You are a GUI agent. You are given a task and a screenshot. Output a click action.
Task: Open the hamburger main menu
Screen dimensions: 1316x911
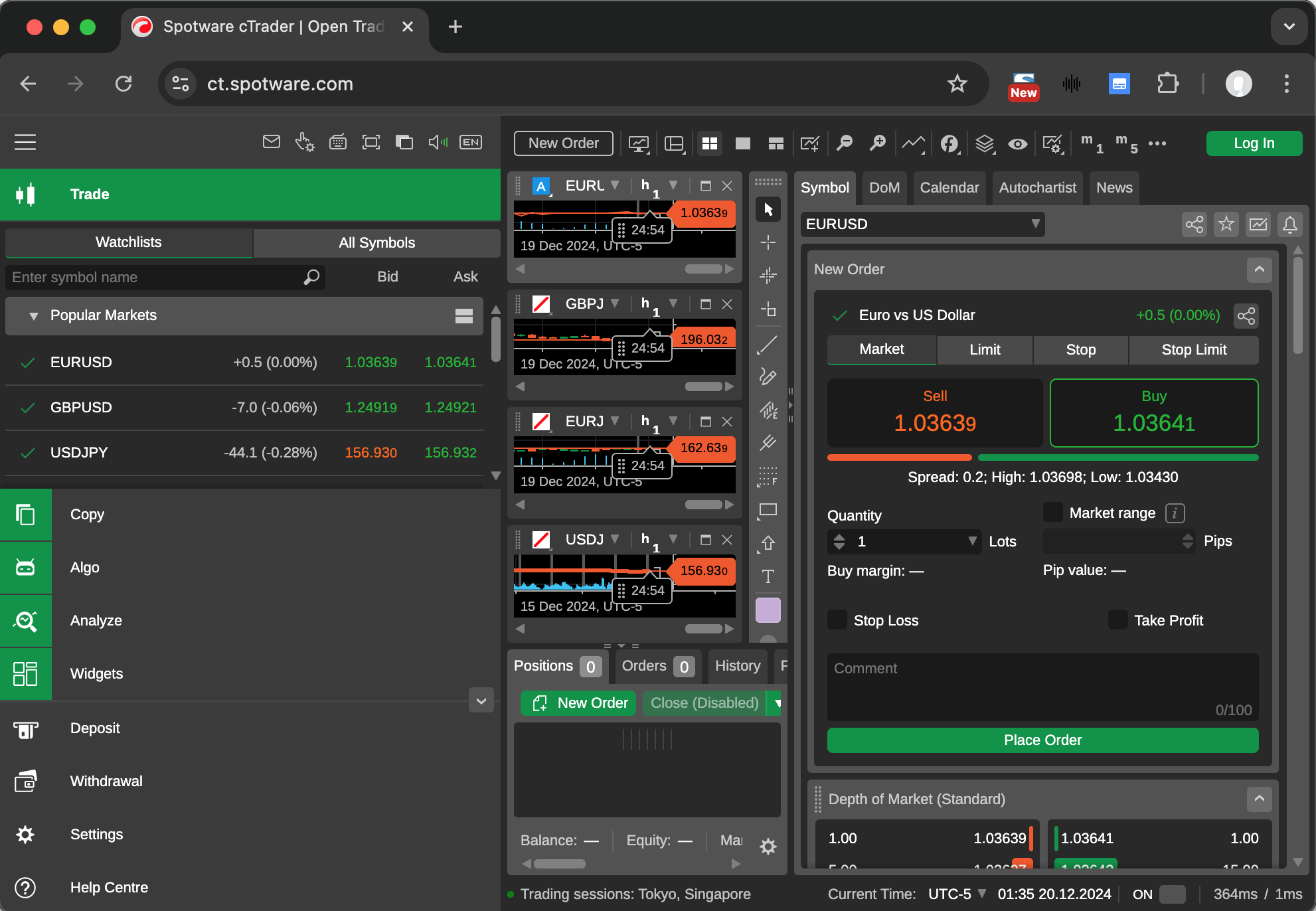pyautogui.click(x=25, y=142)
